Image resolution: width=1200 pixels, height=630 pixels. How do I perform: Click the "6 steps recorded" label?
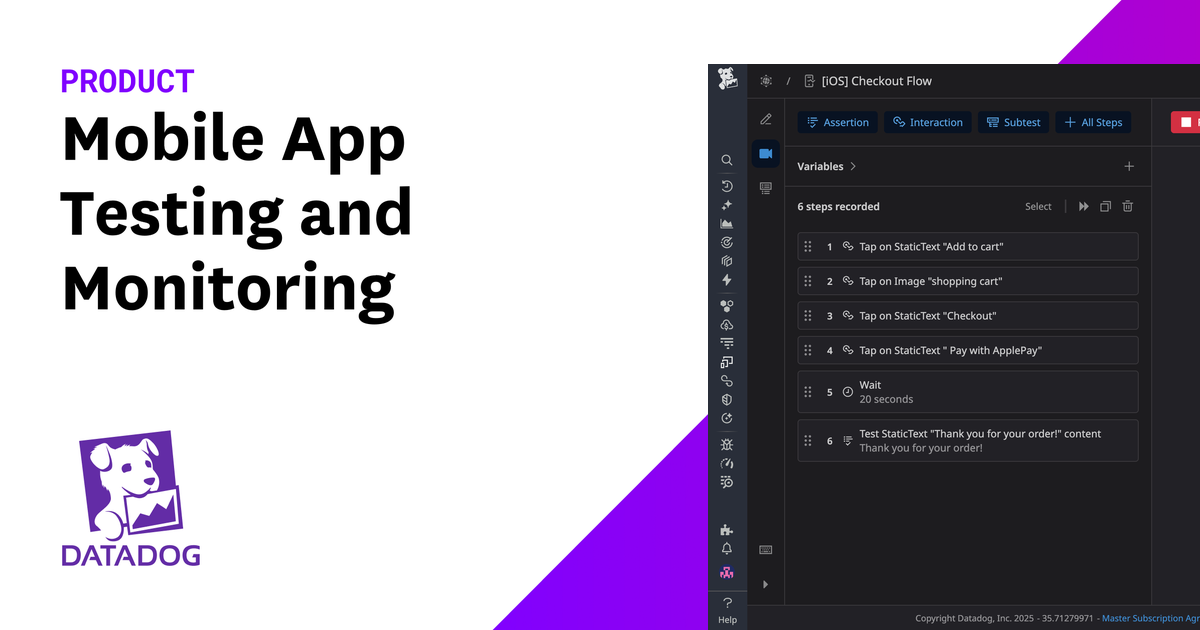(838, 207)
